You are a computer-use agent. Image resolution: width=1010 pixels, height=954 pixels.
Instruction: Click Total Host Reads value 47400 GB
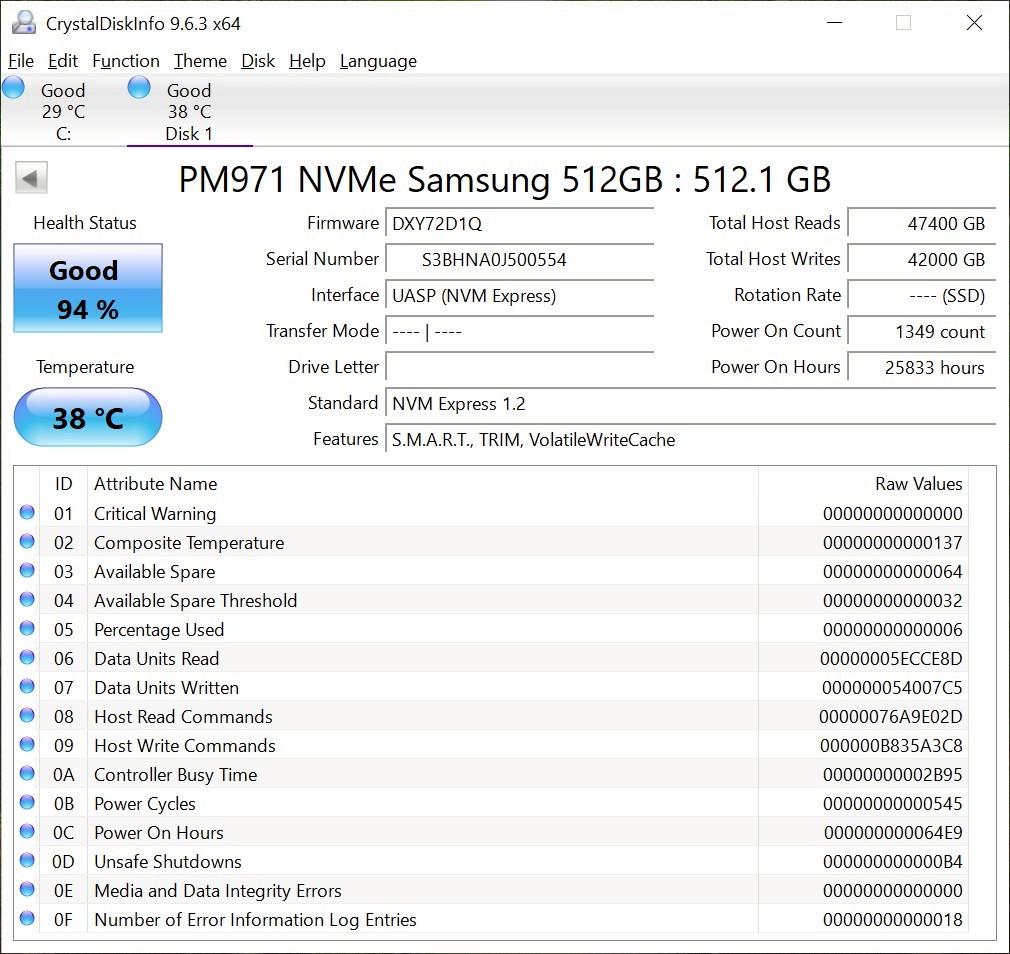pyautogui.click(x=922, y=224)
